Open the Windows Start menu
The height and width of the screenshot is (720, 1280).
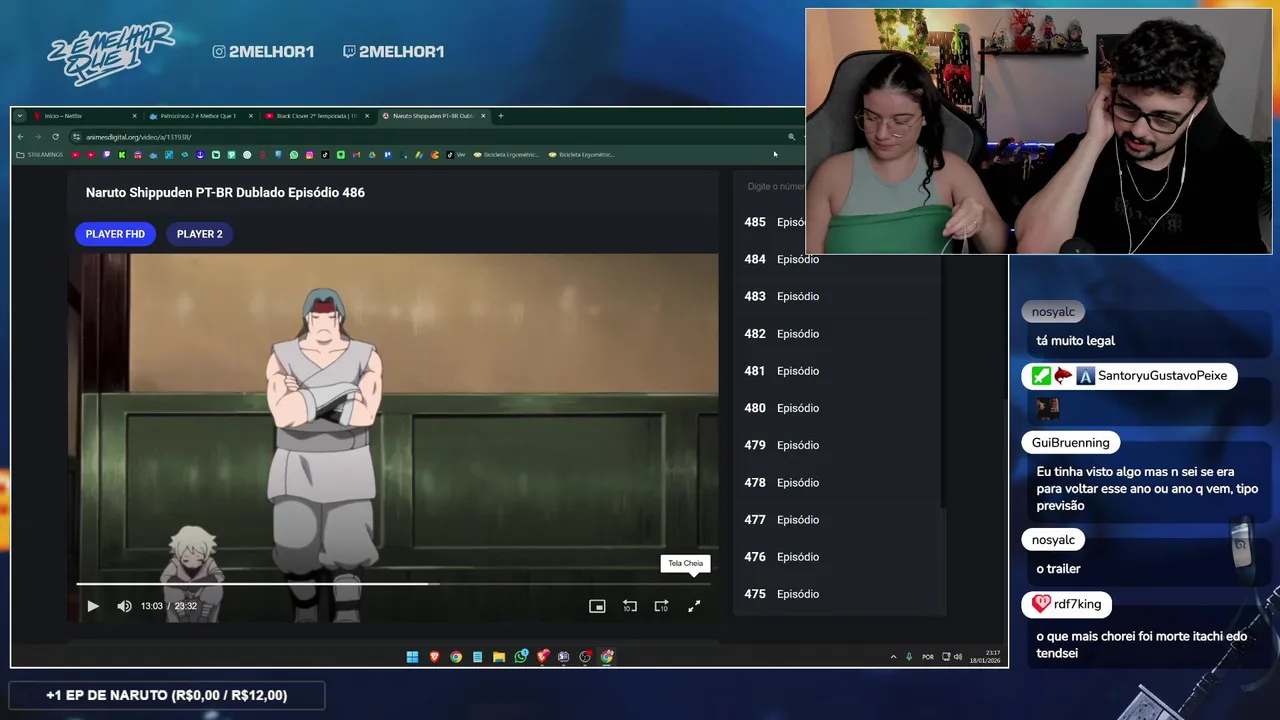(x=412, y=657)
